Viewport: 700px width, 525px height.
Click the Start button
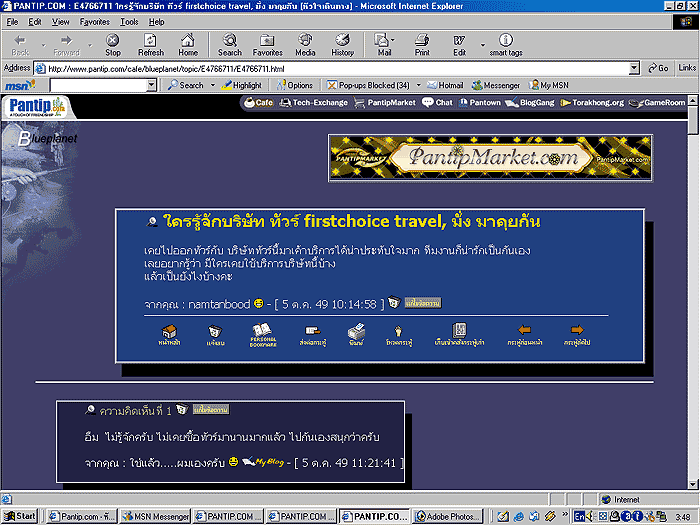19,516
